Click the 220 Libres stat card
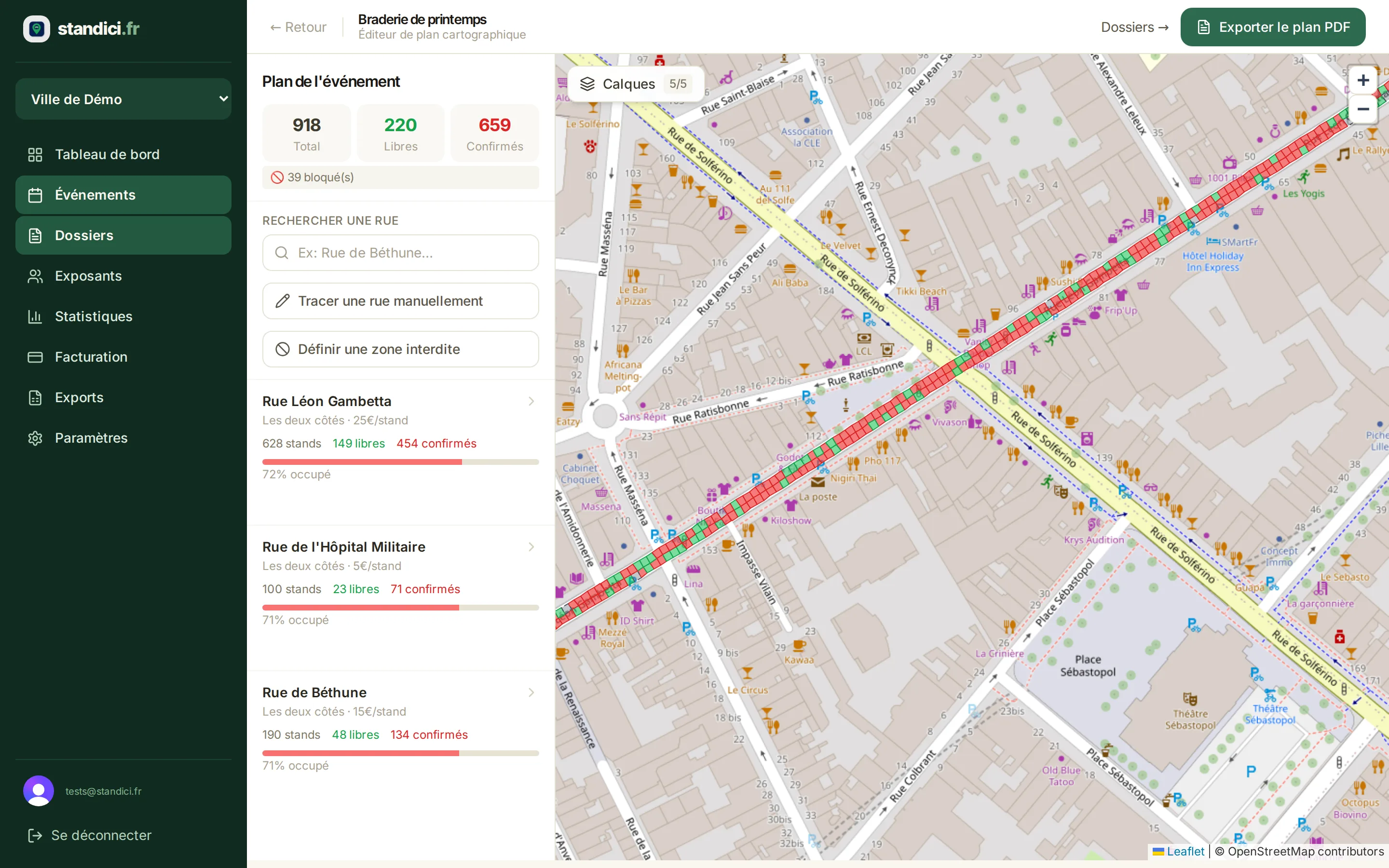 pos(401,133)
